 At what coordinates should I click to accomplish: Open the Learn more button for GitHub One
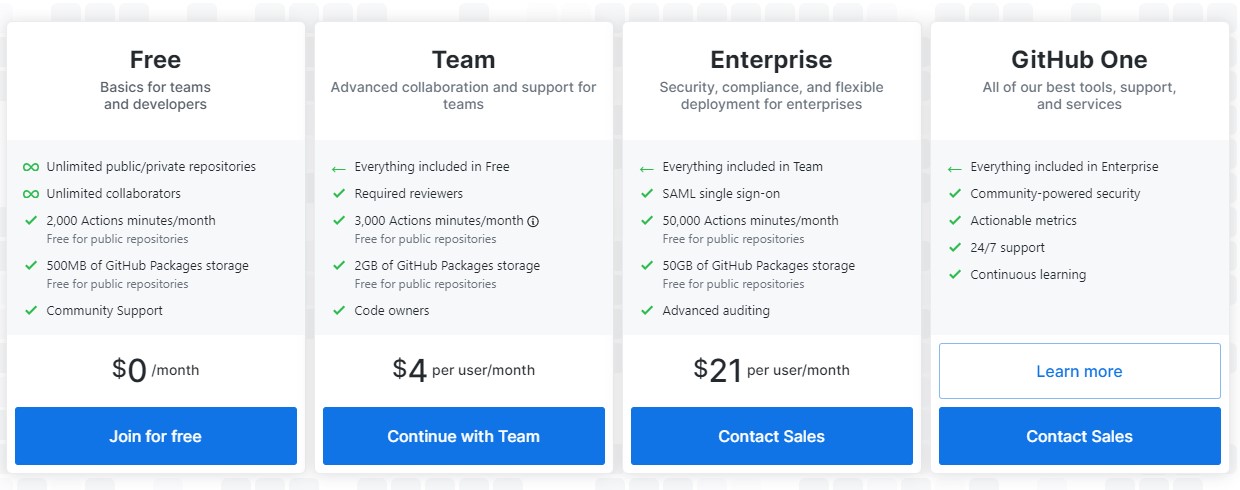[x=1079, y=371]
